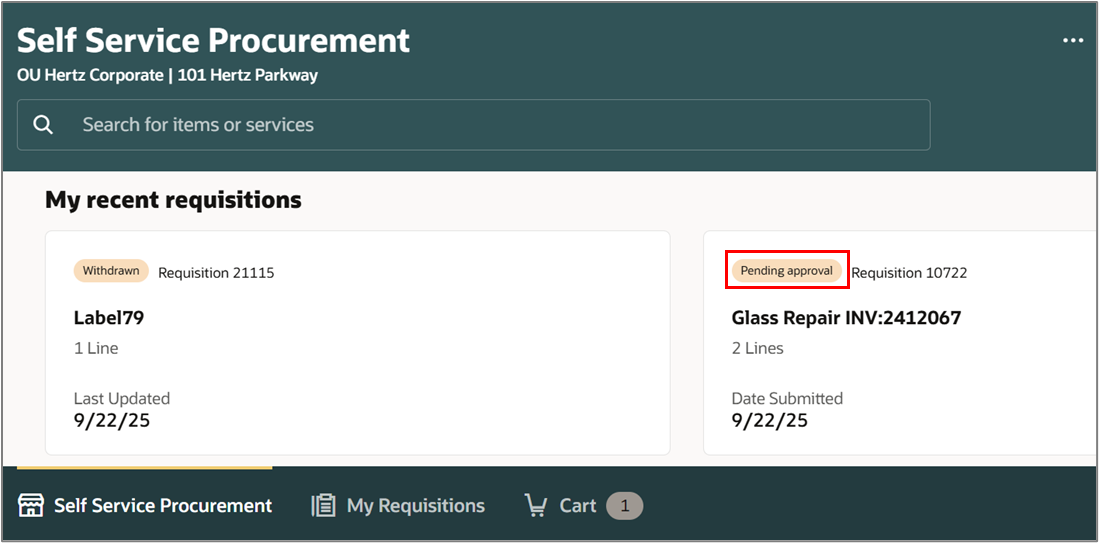This screenshot has height=543, width=1099.
Task: Open the Label79 requisition card title
Action: pyautogui.click(x=109, y=318)
